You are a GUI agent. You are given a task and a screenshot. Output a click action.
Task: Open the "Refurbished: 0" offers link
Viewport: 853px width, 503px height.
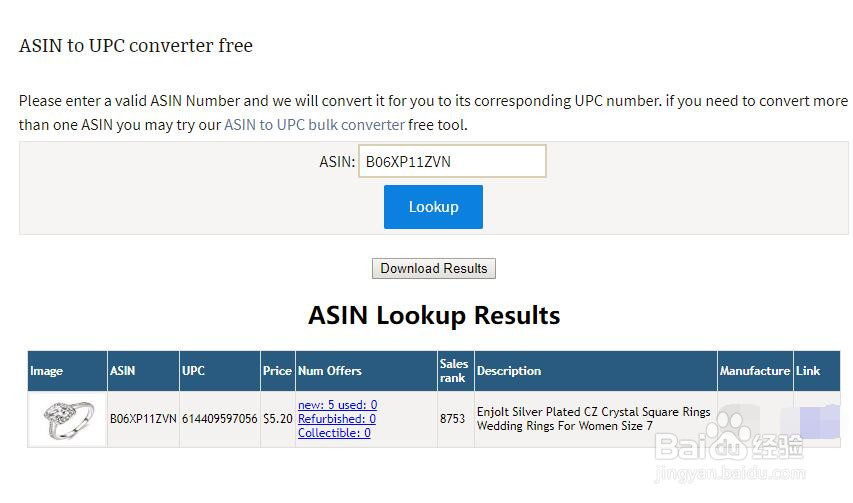337,419
